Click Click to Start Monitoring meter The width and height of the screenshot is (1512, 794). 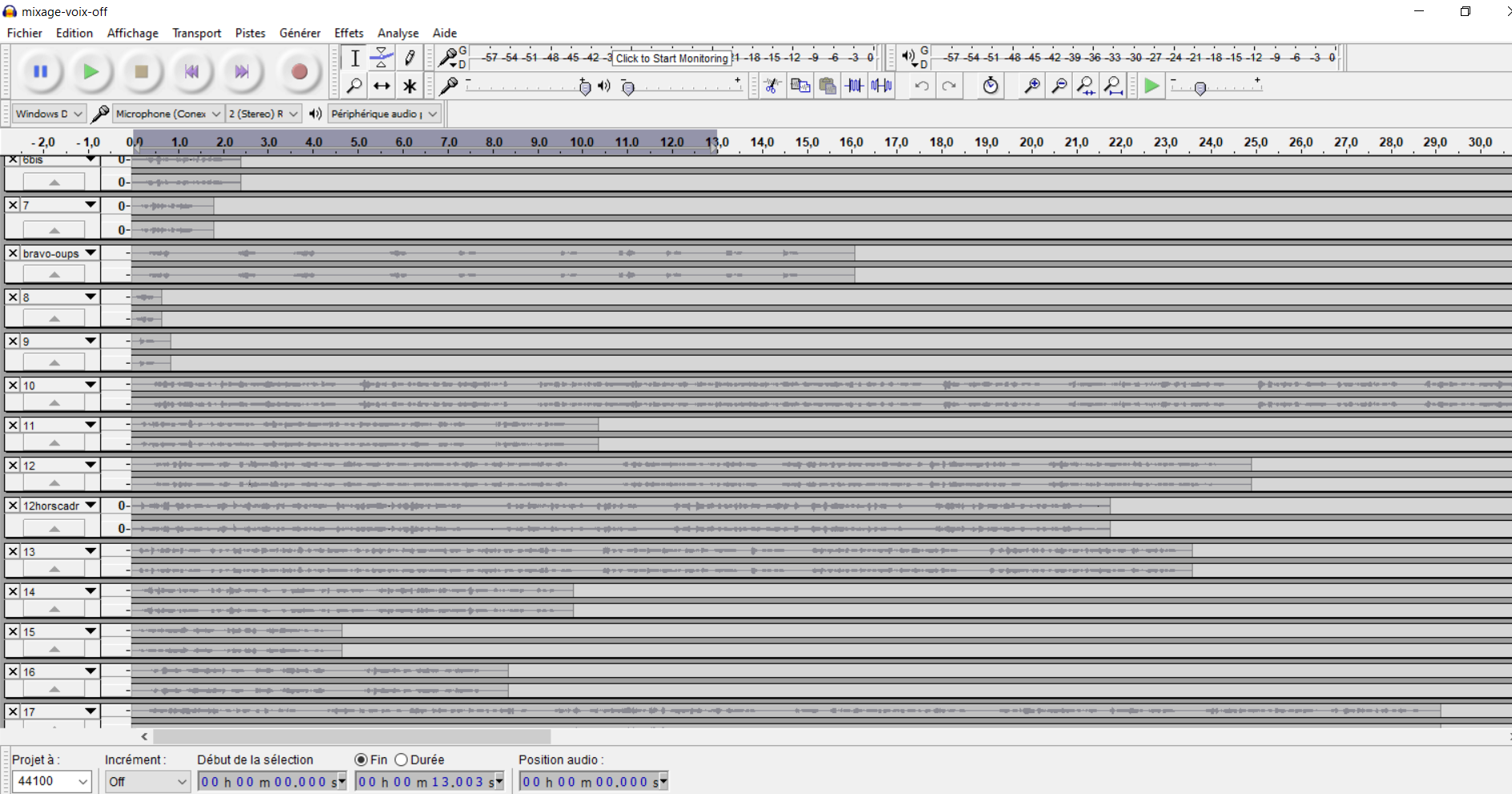[671, 58]
